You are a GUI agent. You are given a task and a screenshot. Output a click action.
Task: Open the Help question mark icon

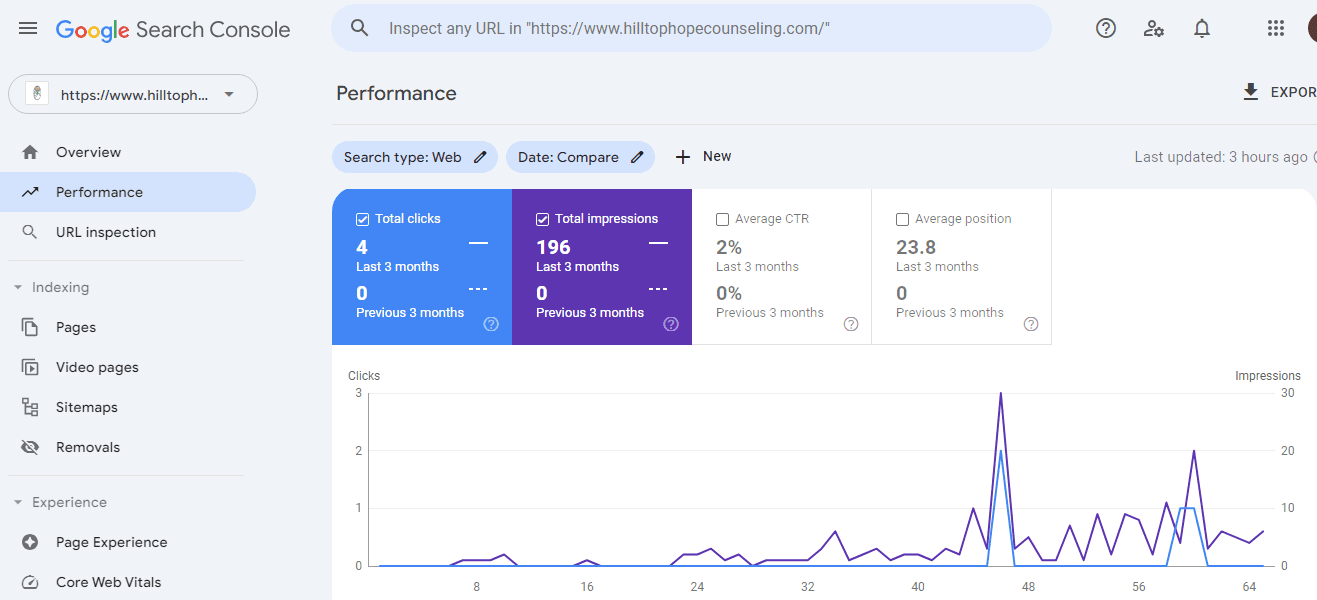pyautogui.click(x=1106, y=28)
